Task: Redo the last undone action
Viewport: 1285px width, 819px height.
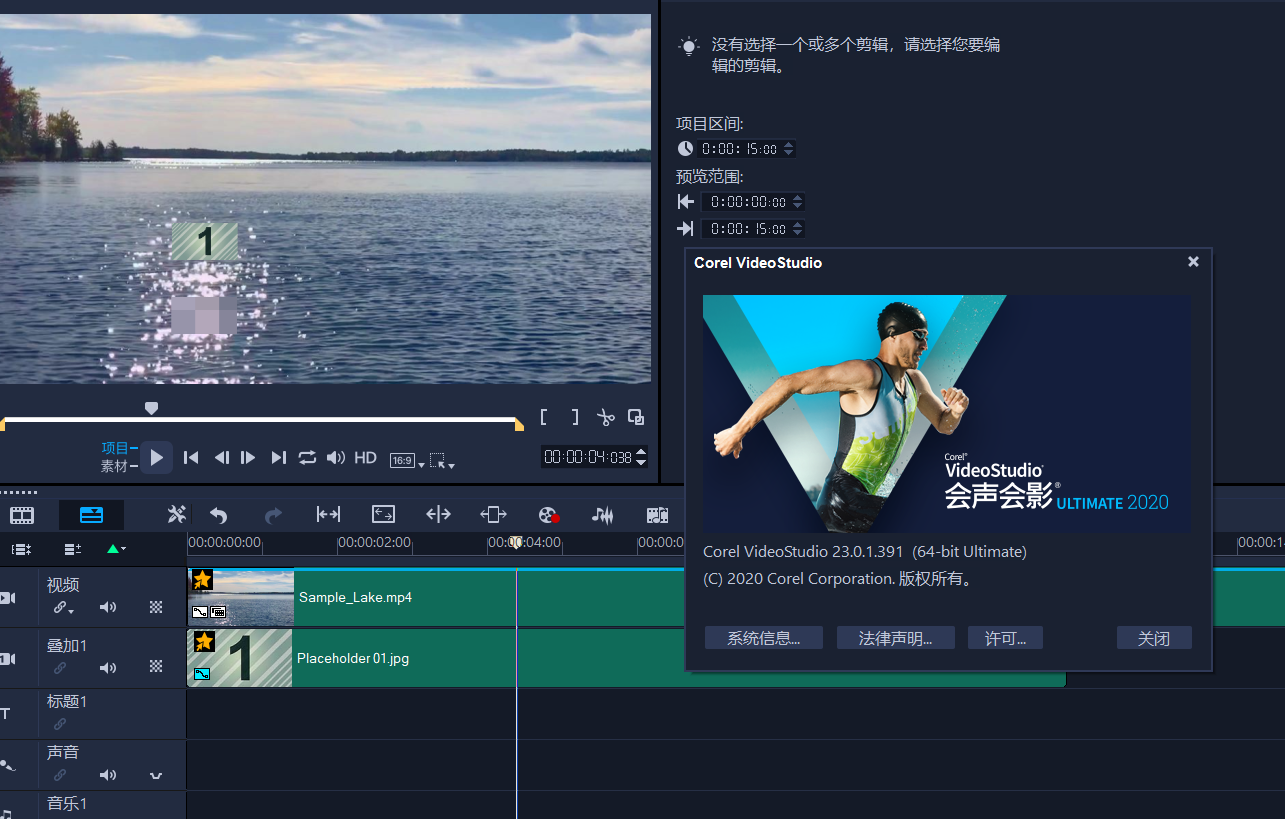Action: (x=273, y=515)
